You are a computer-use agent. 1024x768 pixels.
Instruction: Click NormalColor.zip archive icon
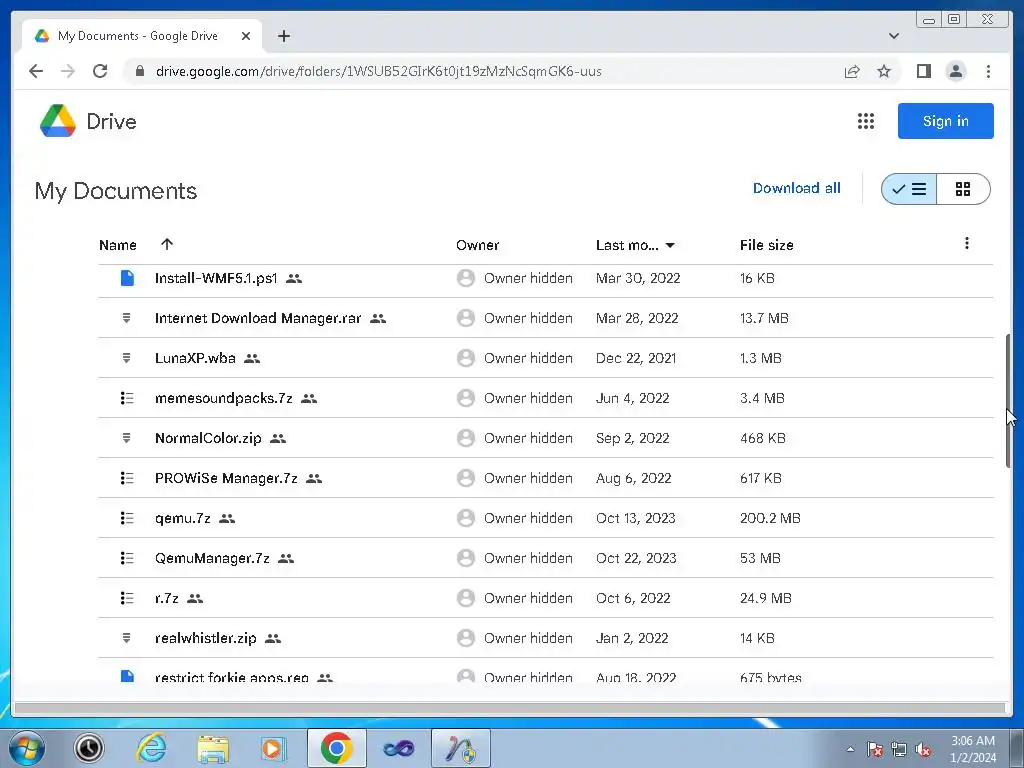[x=127, y=438]
